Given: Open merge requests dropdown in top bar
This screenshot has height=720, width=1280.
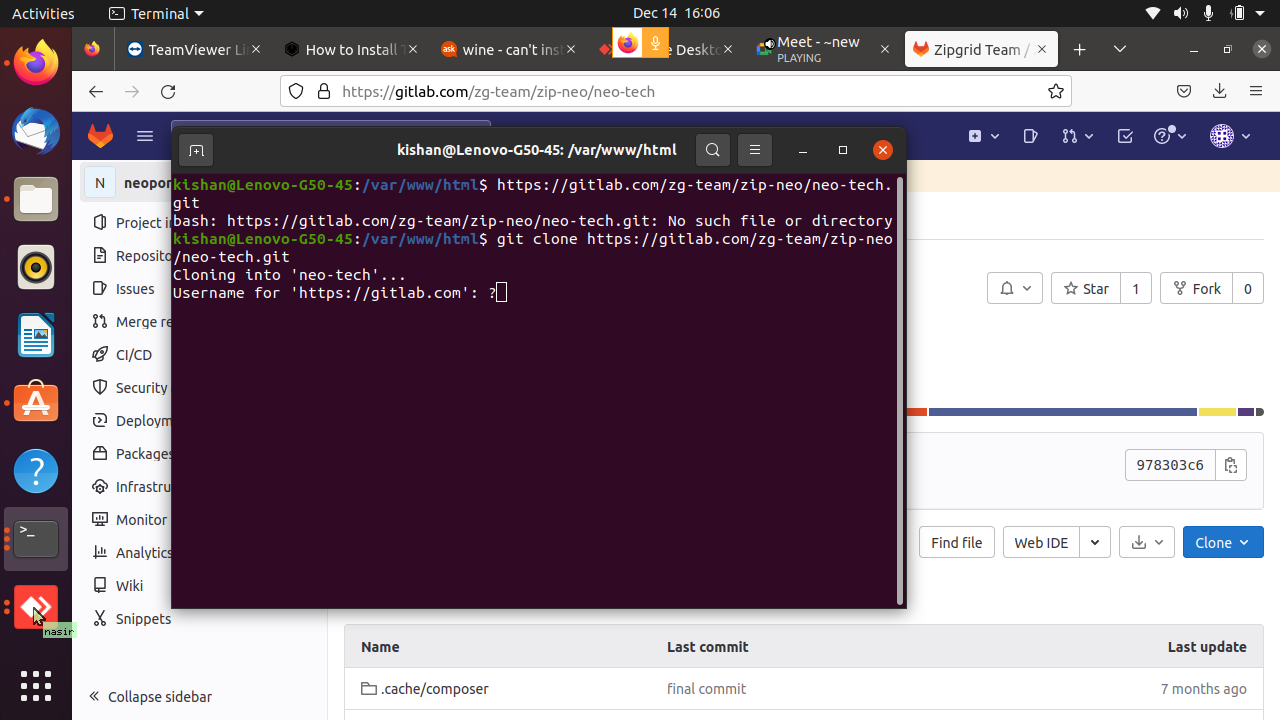Looking at the screenshot, I should tap(1078, 136).
